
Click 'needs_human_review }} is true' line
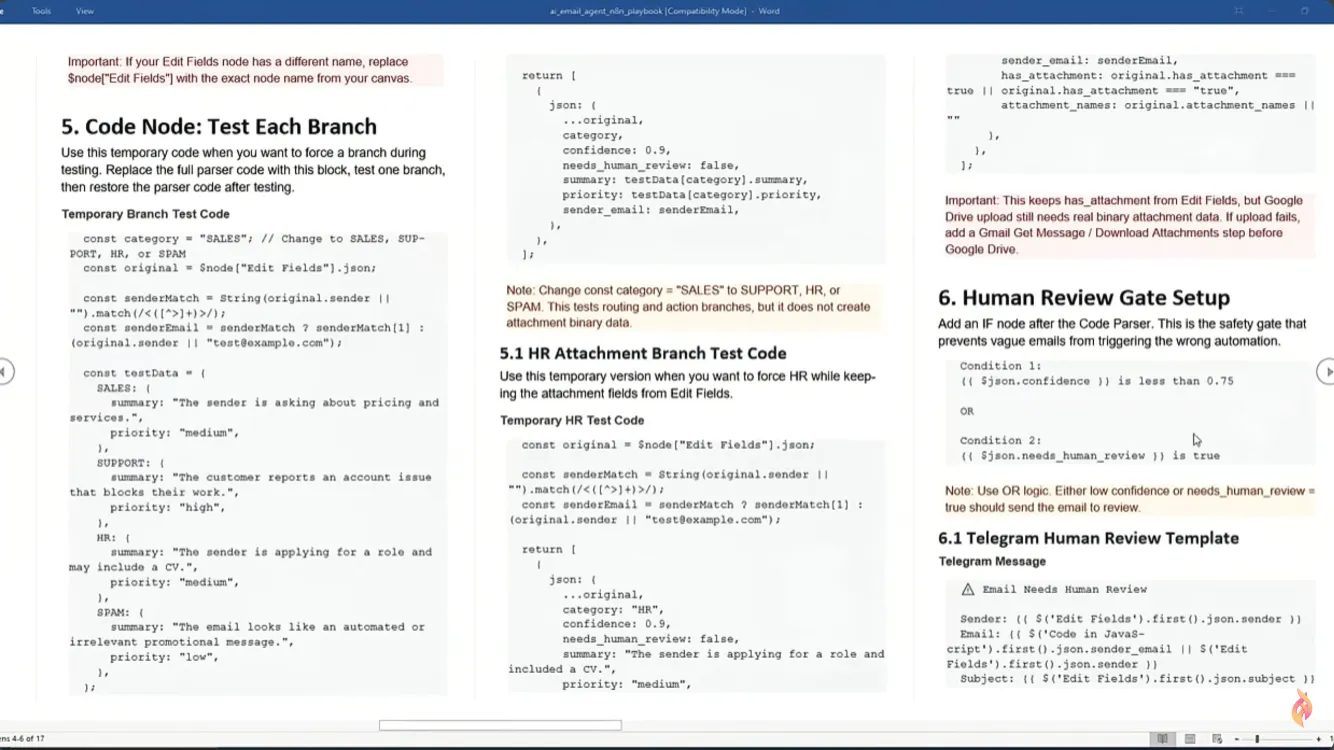point(1090,456)
